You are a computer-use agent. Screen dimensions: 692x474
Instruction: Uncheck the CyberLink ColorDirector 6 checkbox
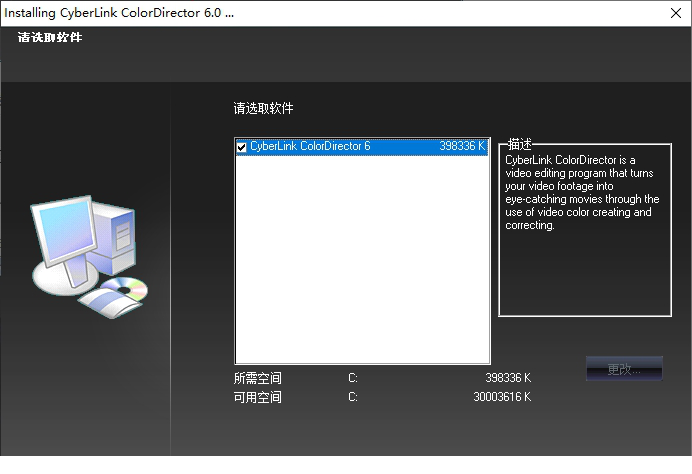coord(241,147)
